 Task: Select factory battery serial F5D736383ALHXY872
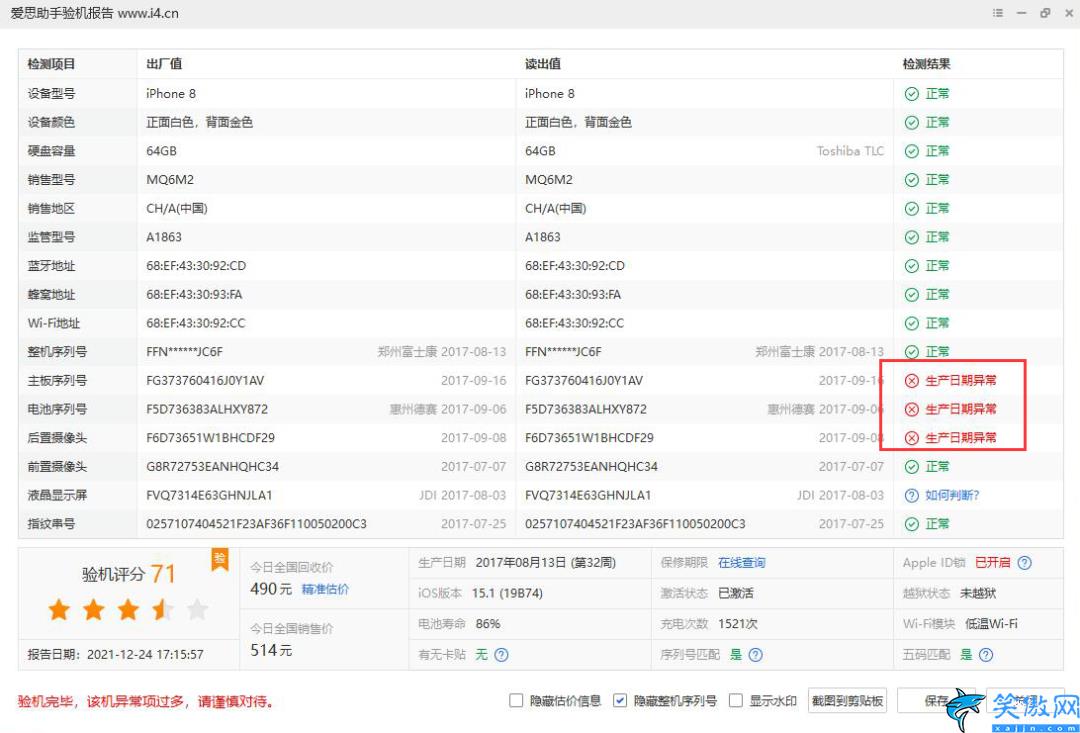pos(207,409)
